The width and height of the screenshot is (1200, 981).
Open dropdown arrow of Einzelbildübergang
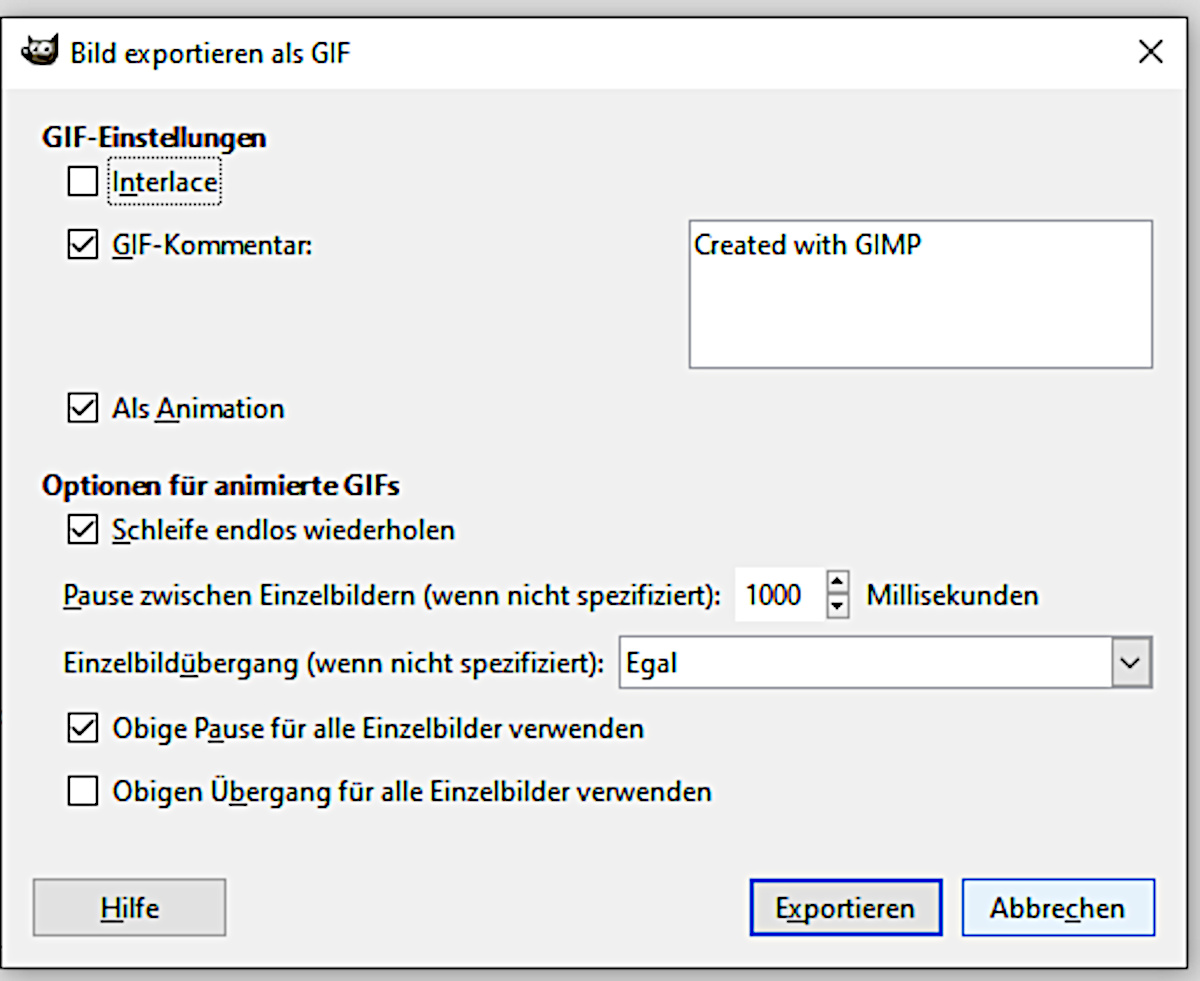click(1132, 662)
